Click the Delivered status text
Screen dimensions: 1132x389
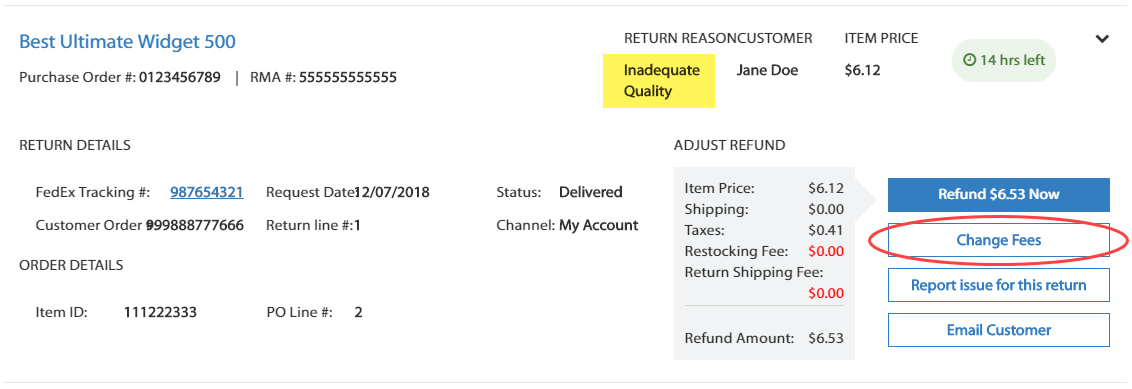pyautogui.click(x=591, y=192)
